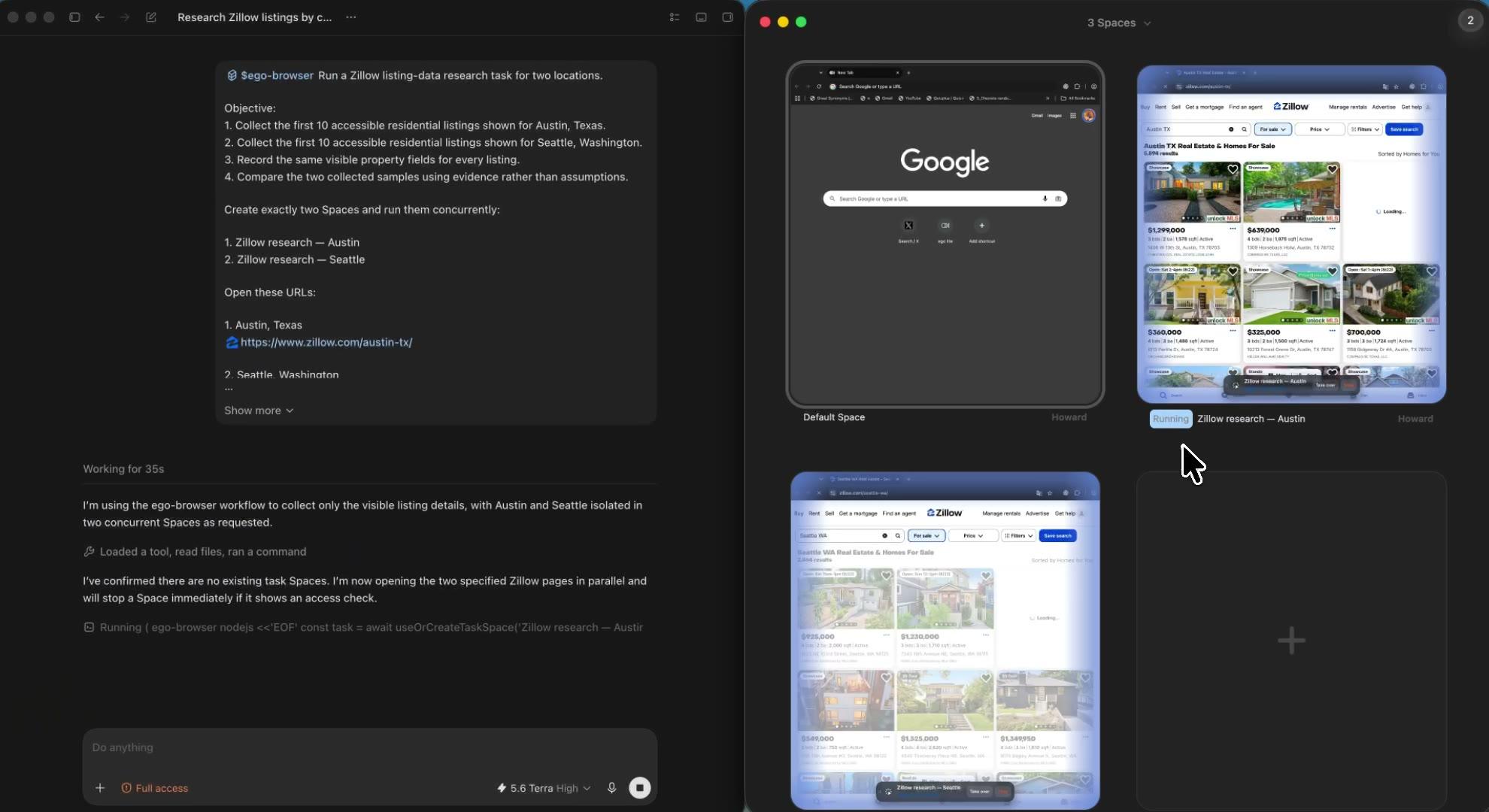Viewport: 1489px width, 812px height.
Task: Click Sell in the Seattle Zillow nav
Action: 829,514
